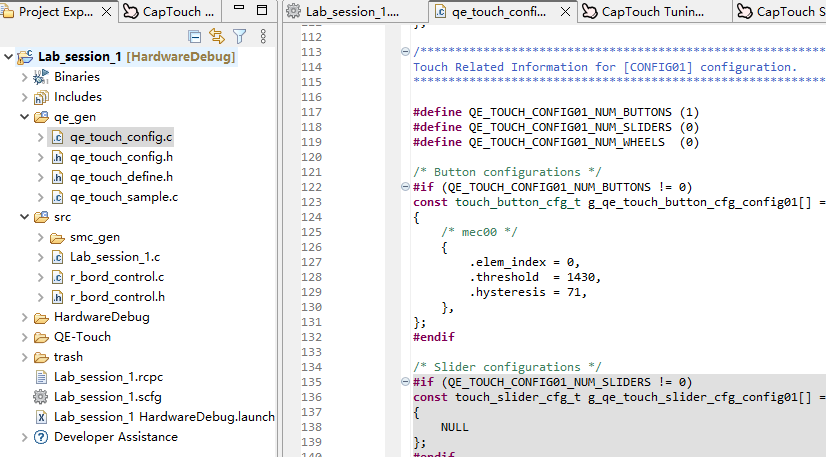Click .elem_index line in code

(x=525, y=262)
